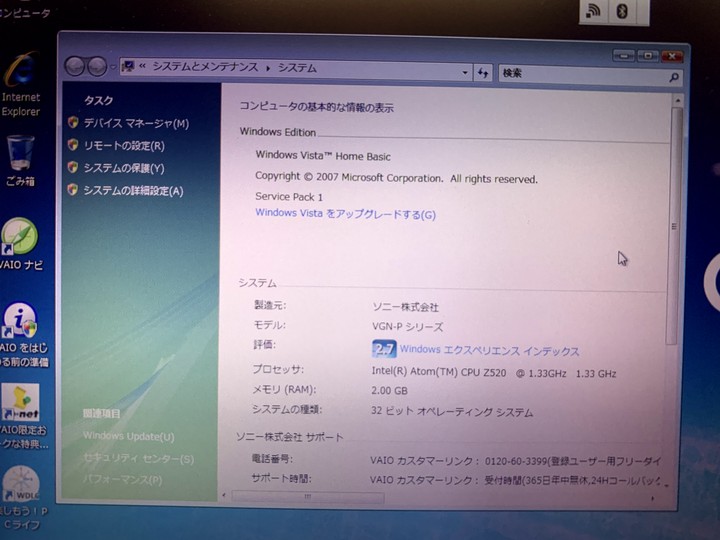Click 32 ビット オペレーティング システム text
Viewport: 720px width, 540px height.
[x=452, y=411]
